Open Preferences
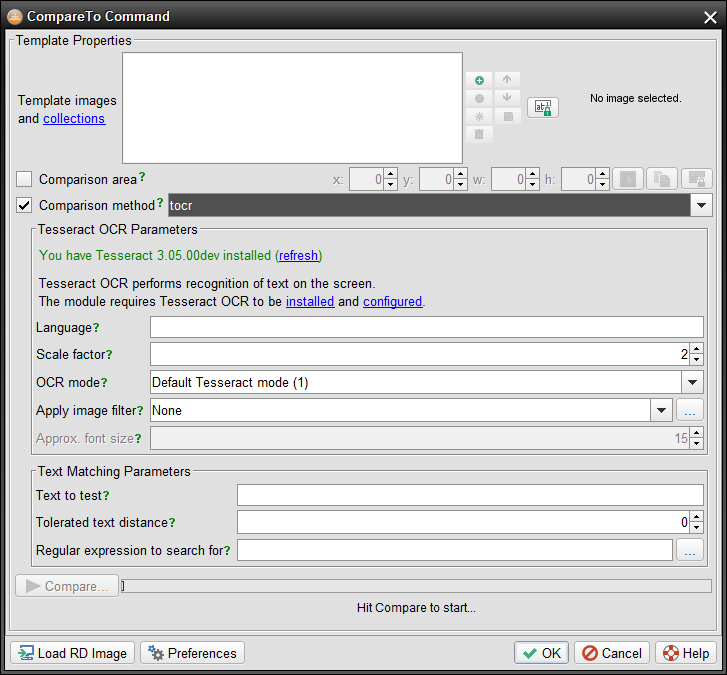The image size is (727, 675). point(192,653)
